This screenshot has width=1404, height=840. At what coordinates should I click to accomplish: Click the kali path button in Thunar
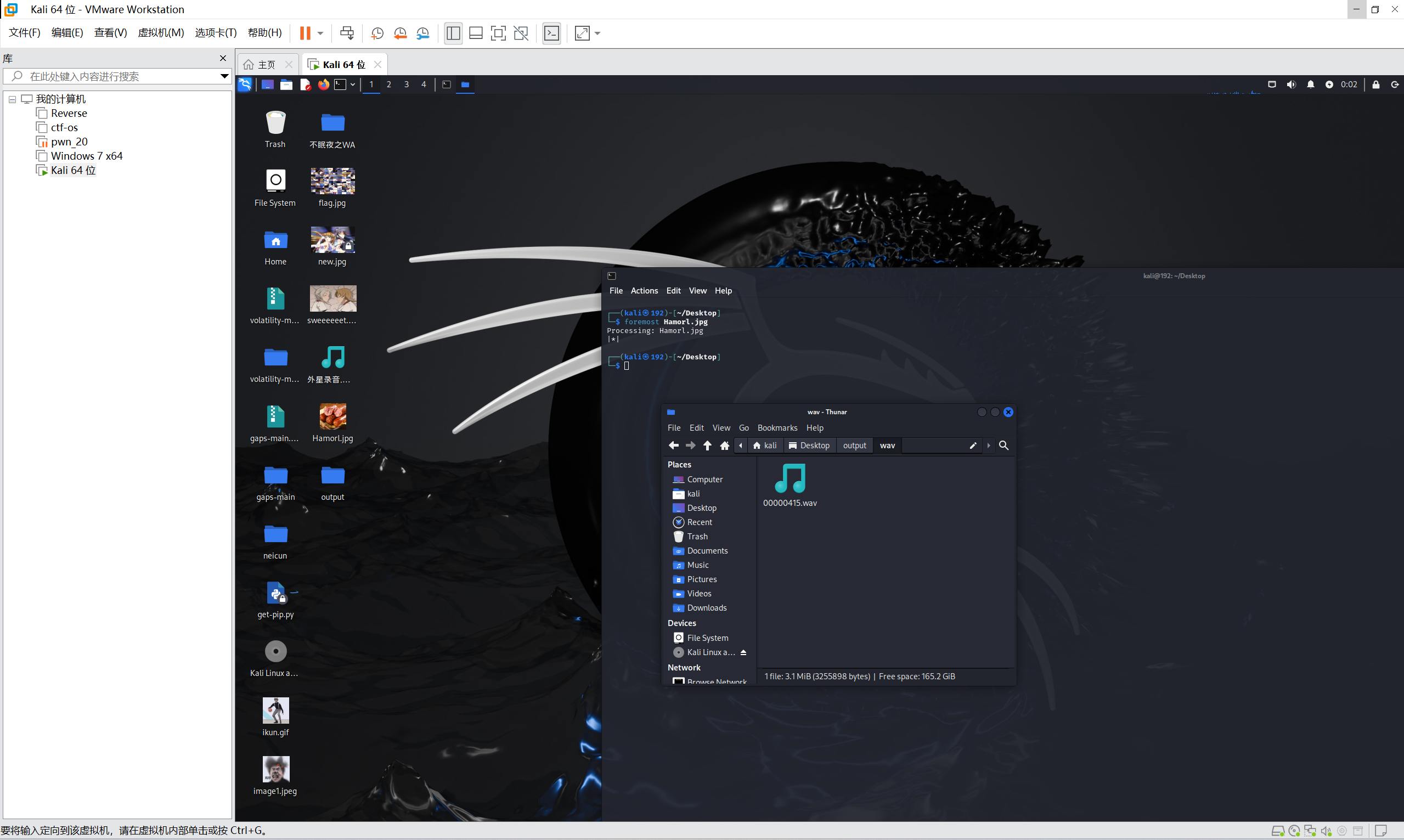(x=764, y=446)
